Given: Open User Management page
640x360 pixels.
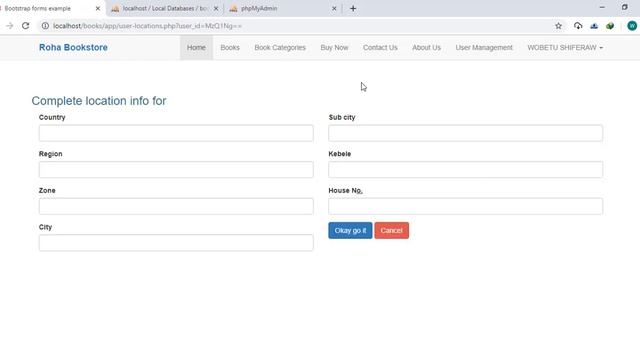Looking at the screenshot, I should pyautogui.click(x=484, y=48).
